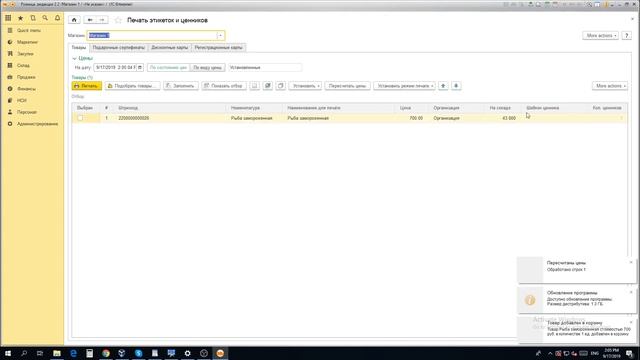Click Показать отбор button
The height and width of the screenshot is (360, 640).
(x=224, y=86)
